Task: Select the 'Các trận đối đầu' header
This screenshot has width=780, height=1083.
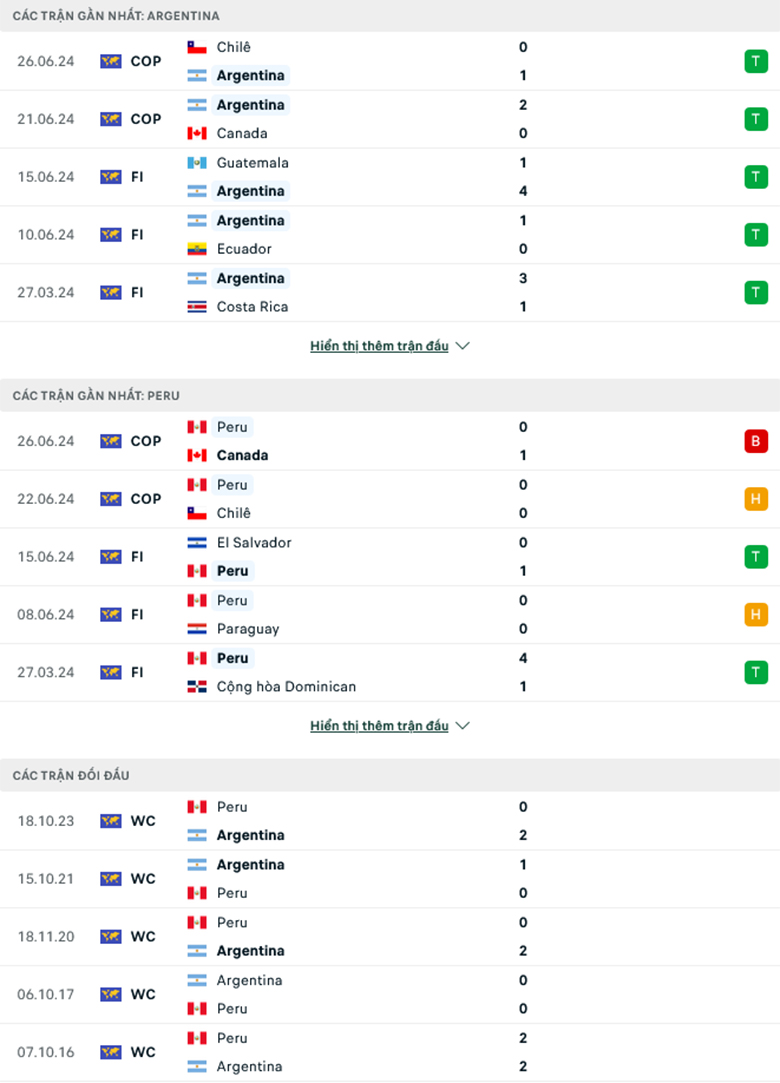Action: (x=71, y=775)
